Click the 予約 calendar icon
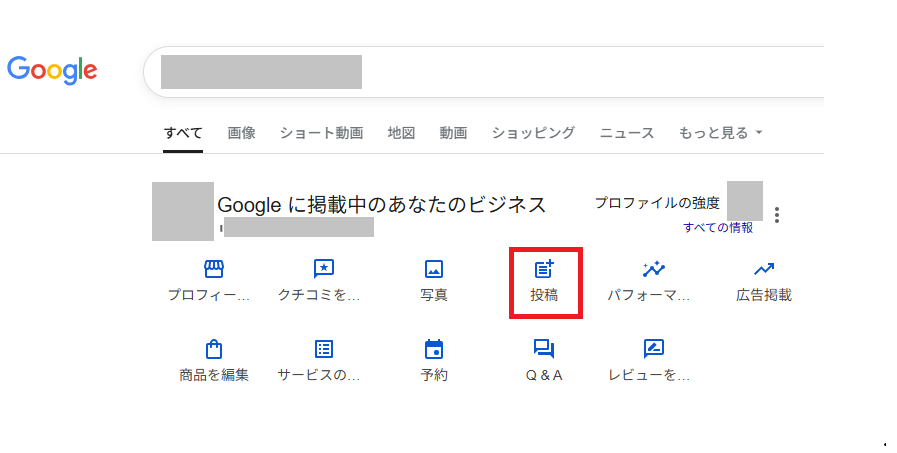This screenshot has width=897, height=453. tap(434, 349)
